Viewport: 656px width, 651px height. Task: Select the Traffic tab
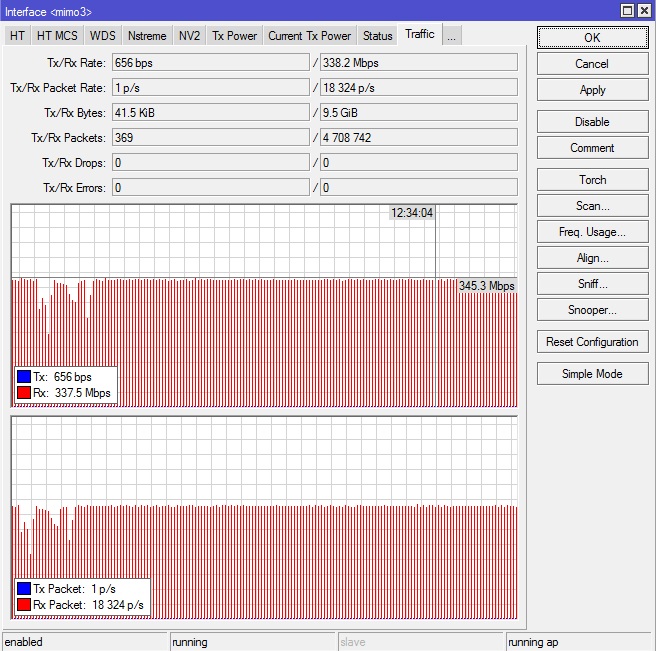point(420,34)
